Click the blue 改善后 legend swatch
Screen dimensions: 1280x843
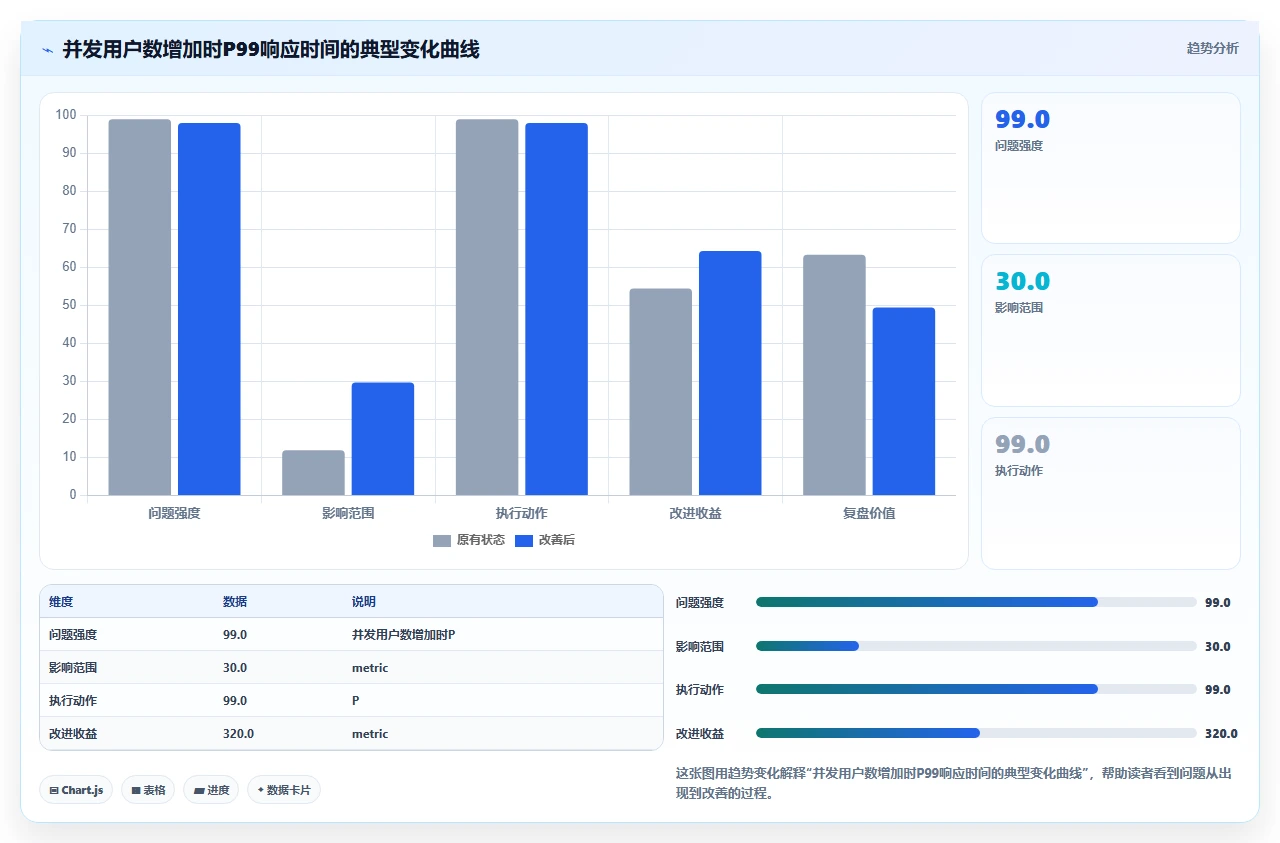(x=524, y=540)
